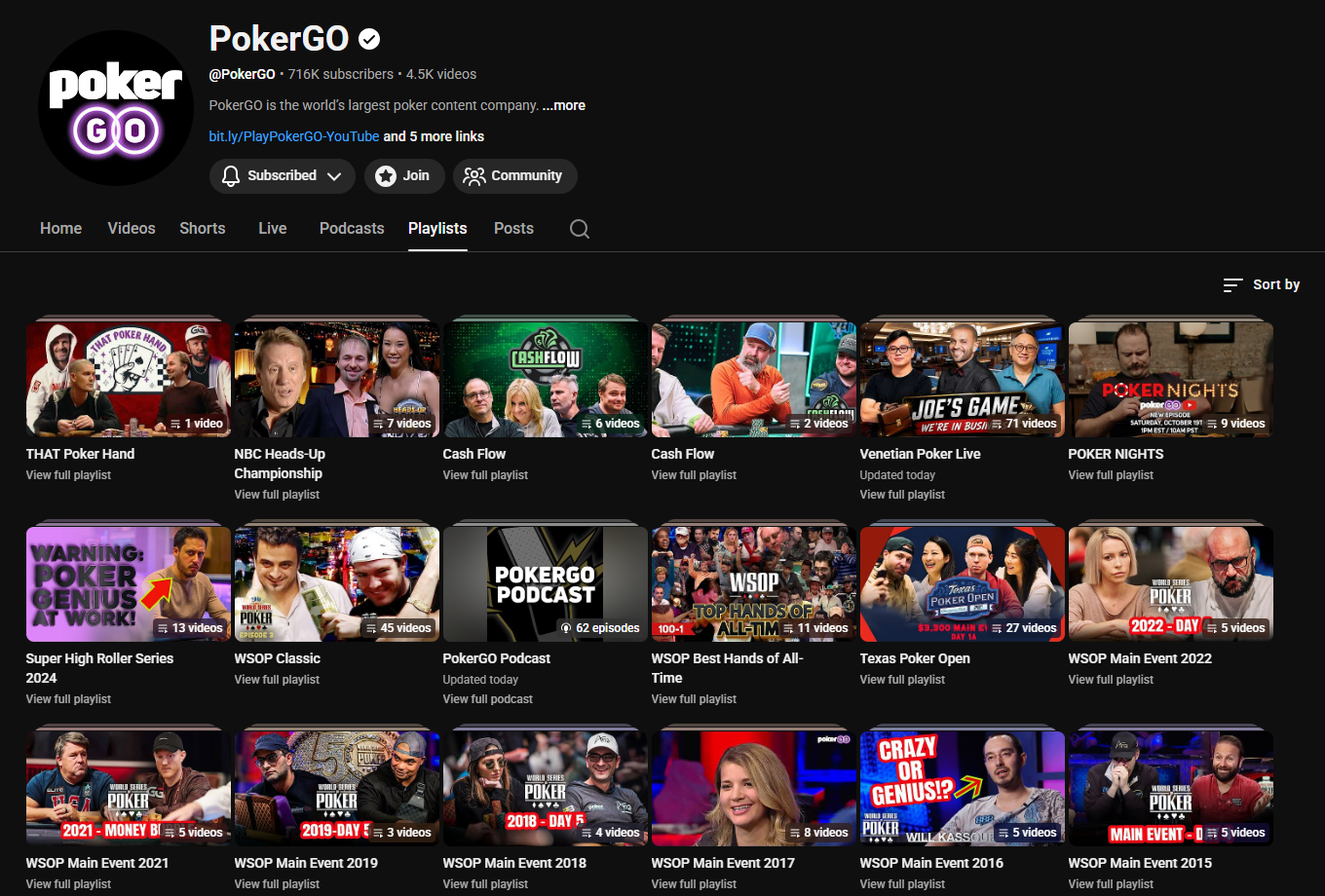Open WSOP Main Event 2016 thumbnail
The image size is (1325, 896).
point(963,789)
